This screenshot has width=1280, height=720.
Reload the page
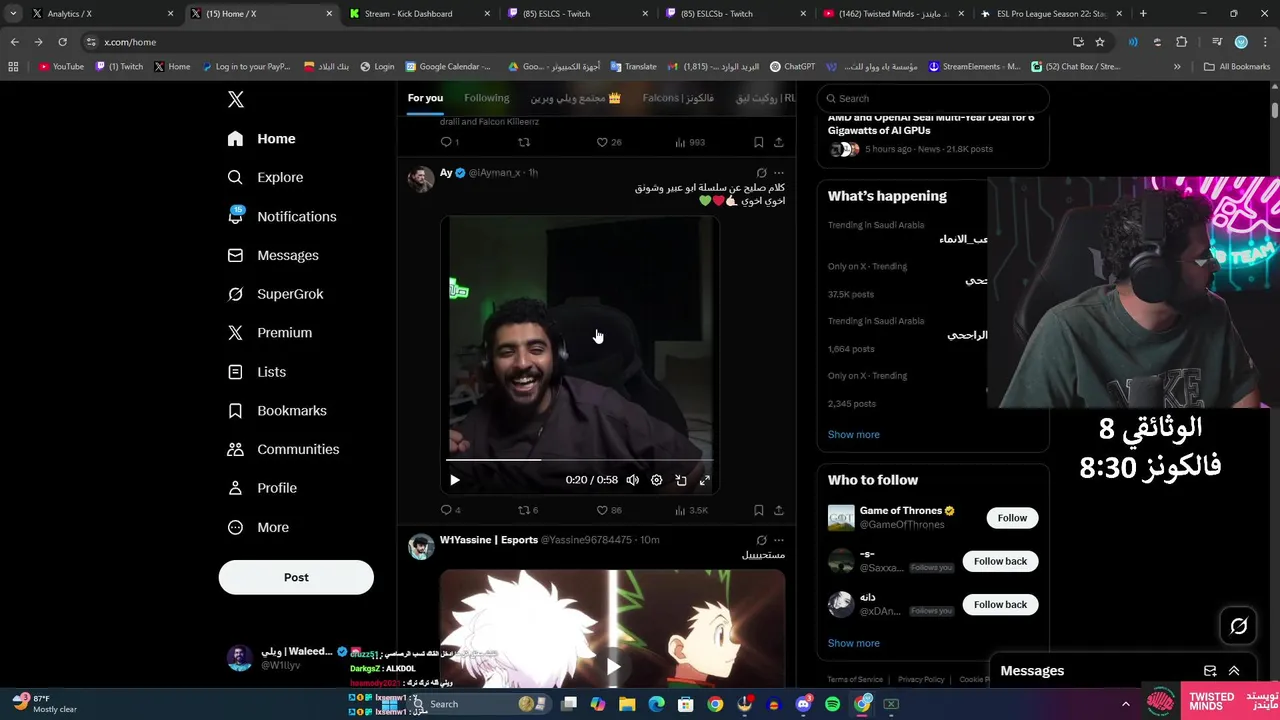pos(62,42)
